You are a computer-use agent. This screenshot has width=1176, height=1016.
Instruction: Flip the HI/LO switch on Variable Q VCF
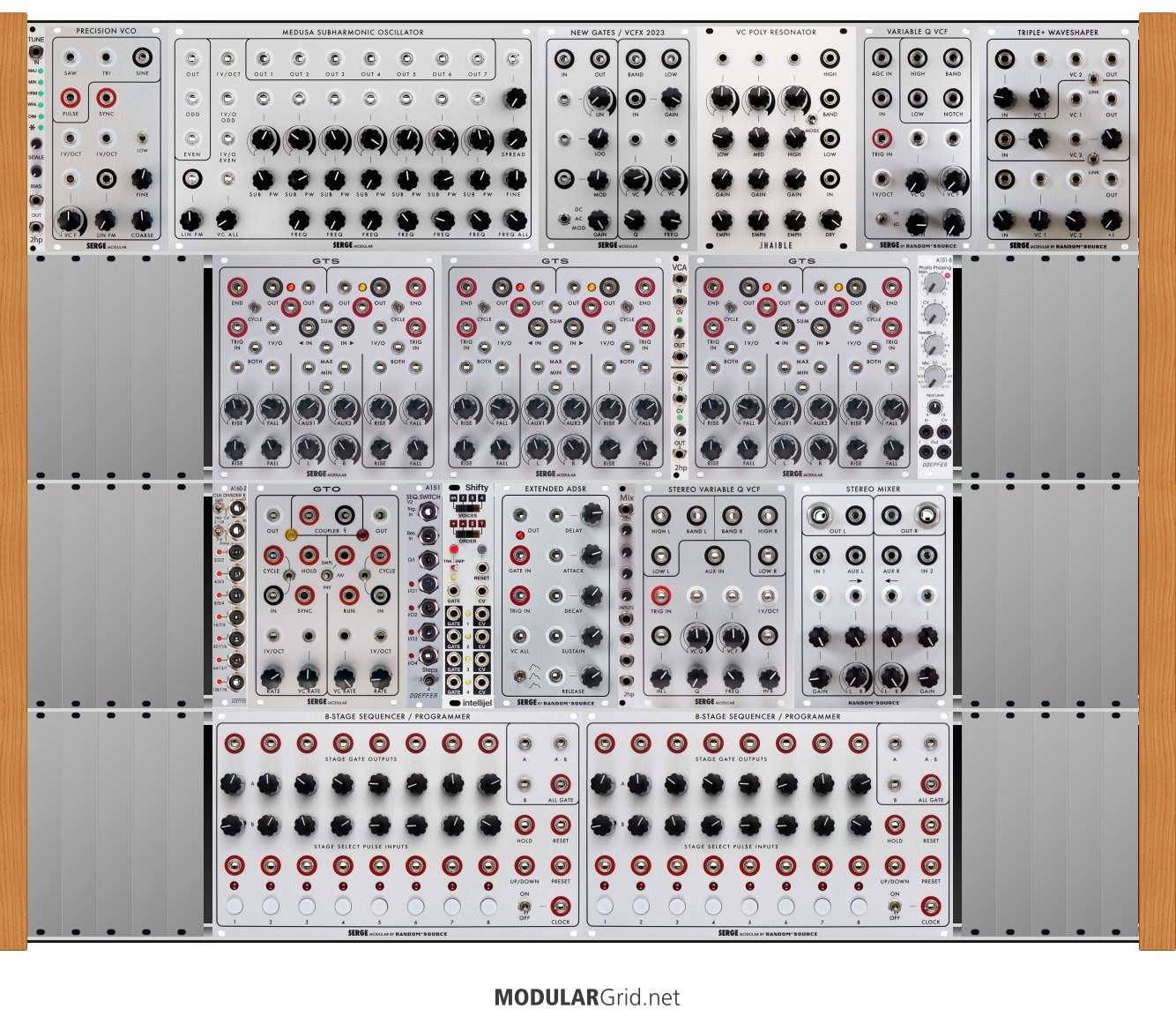[x=882, y=217]
